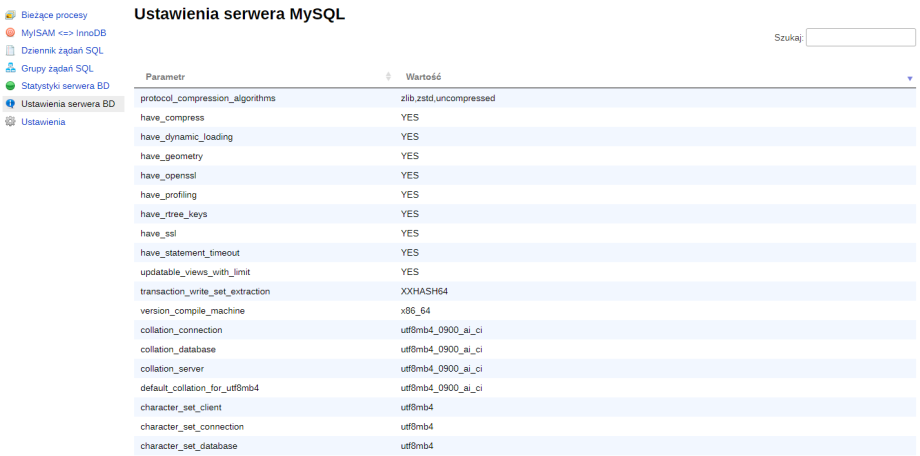
Task: Open Statystyki serwera BD page
Action: tap(65, 86)
